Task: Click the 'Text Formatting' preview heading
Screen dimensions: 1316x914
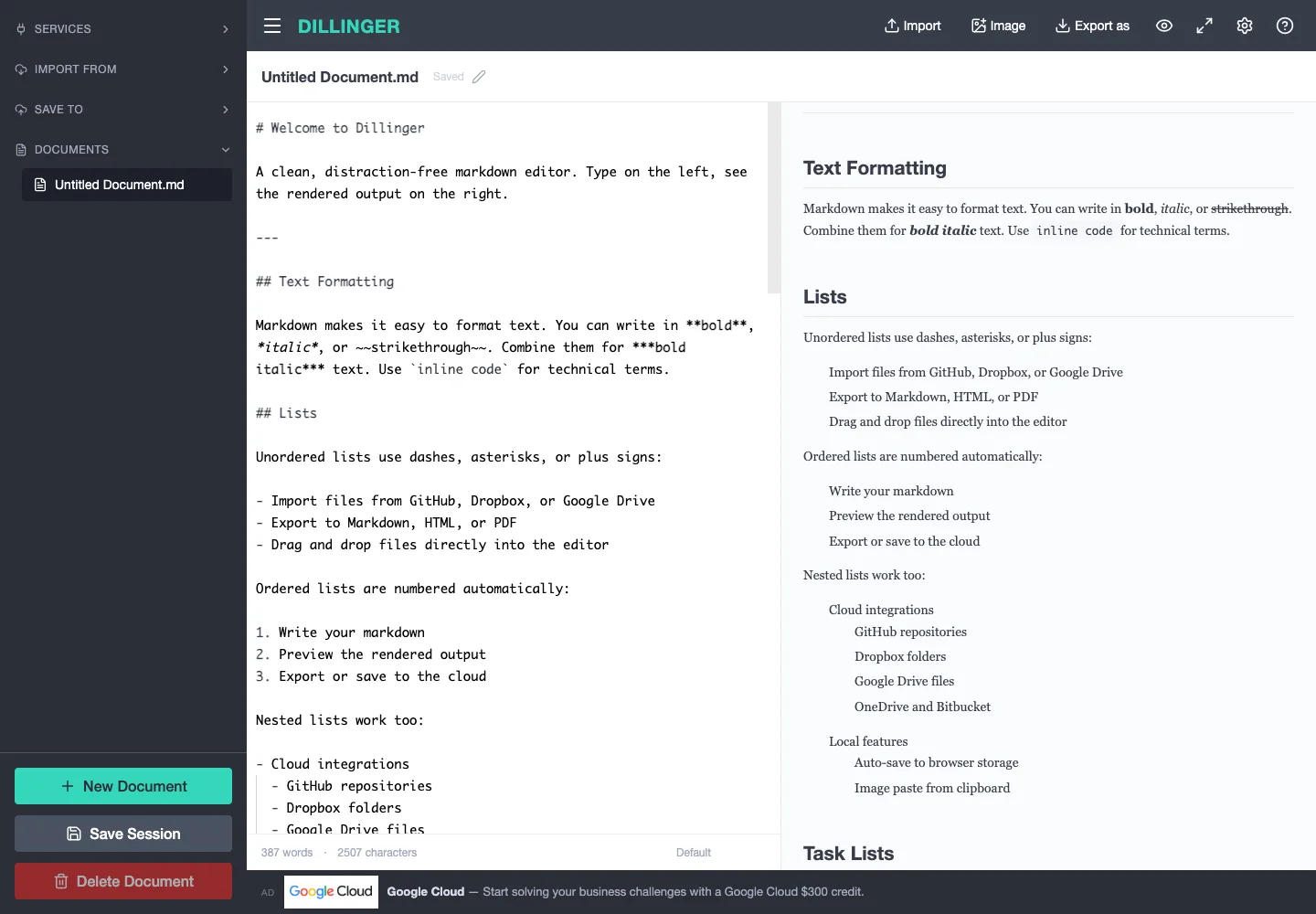Action: tap(875, 168)
